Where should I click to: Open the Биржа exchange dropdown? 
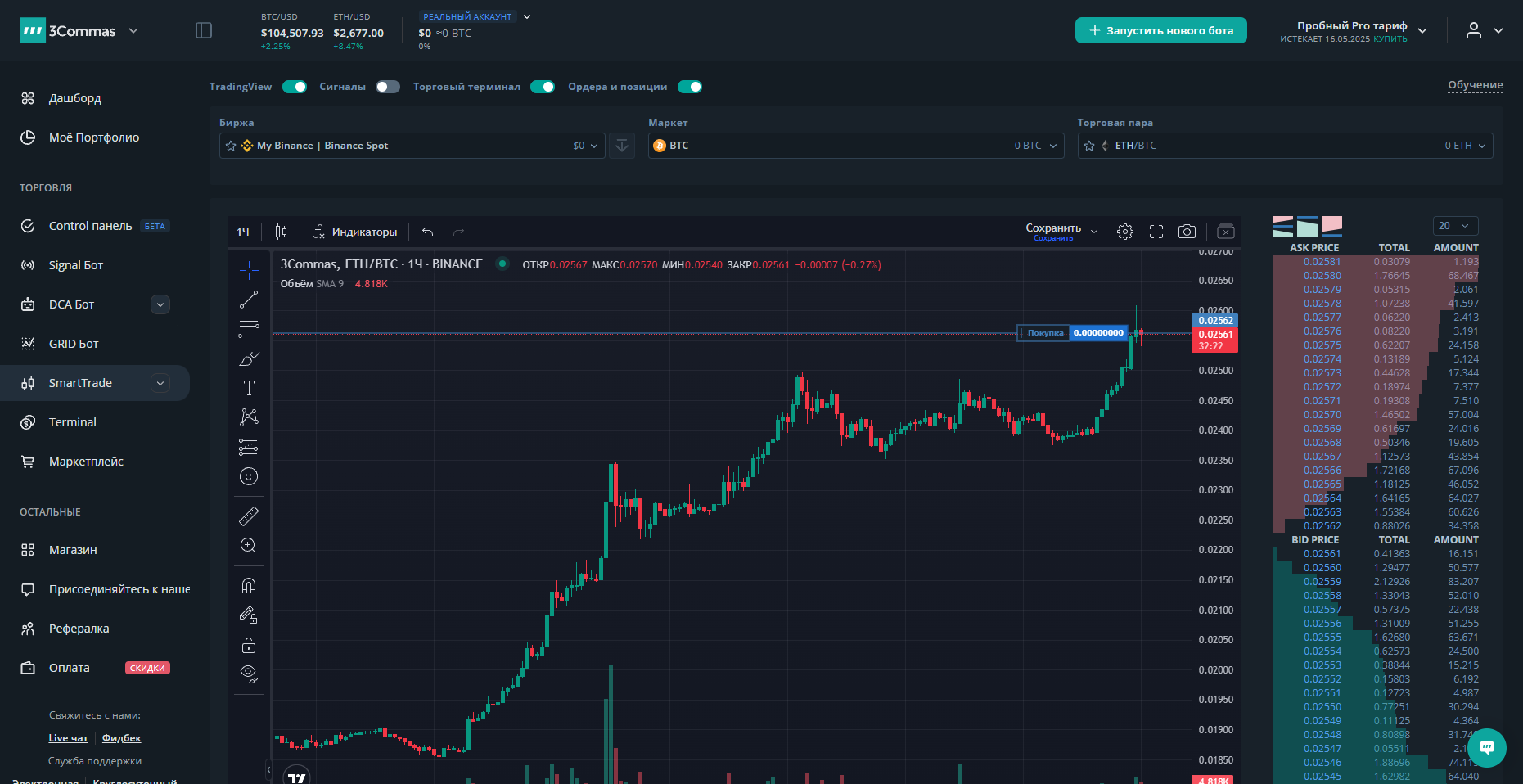click(412, 146)
